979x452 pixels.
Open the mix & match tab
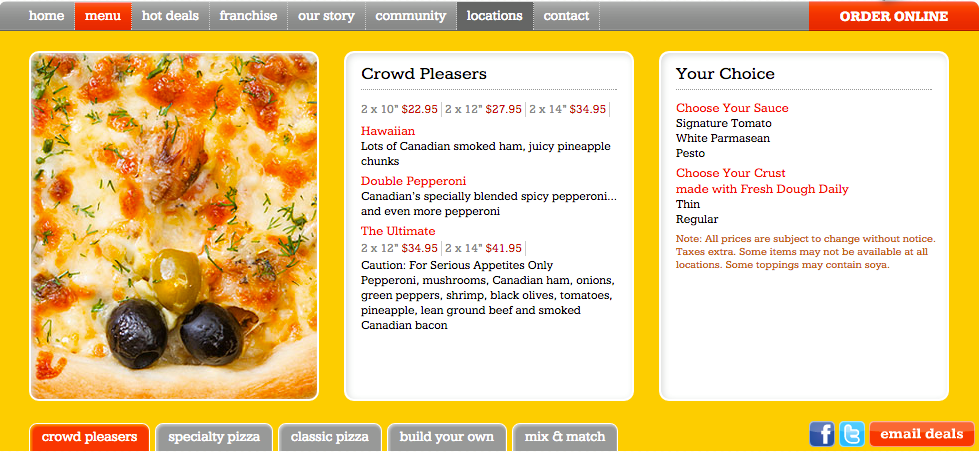pos(565,437)
